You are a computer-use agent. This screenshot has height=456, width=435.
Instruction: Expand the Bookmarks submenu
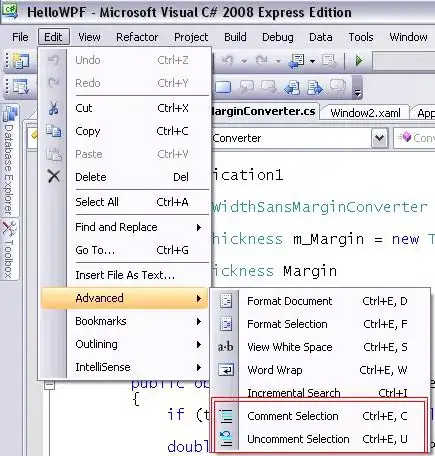click(125, 321)
